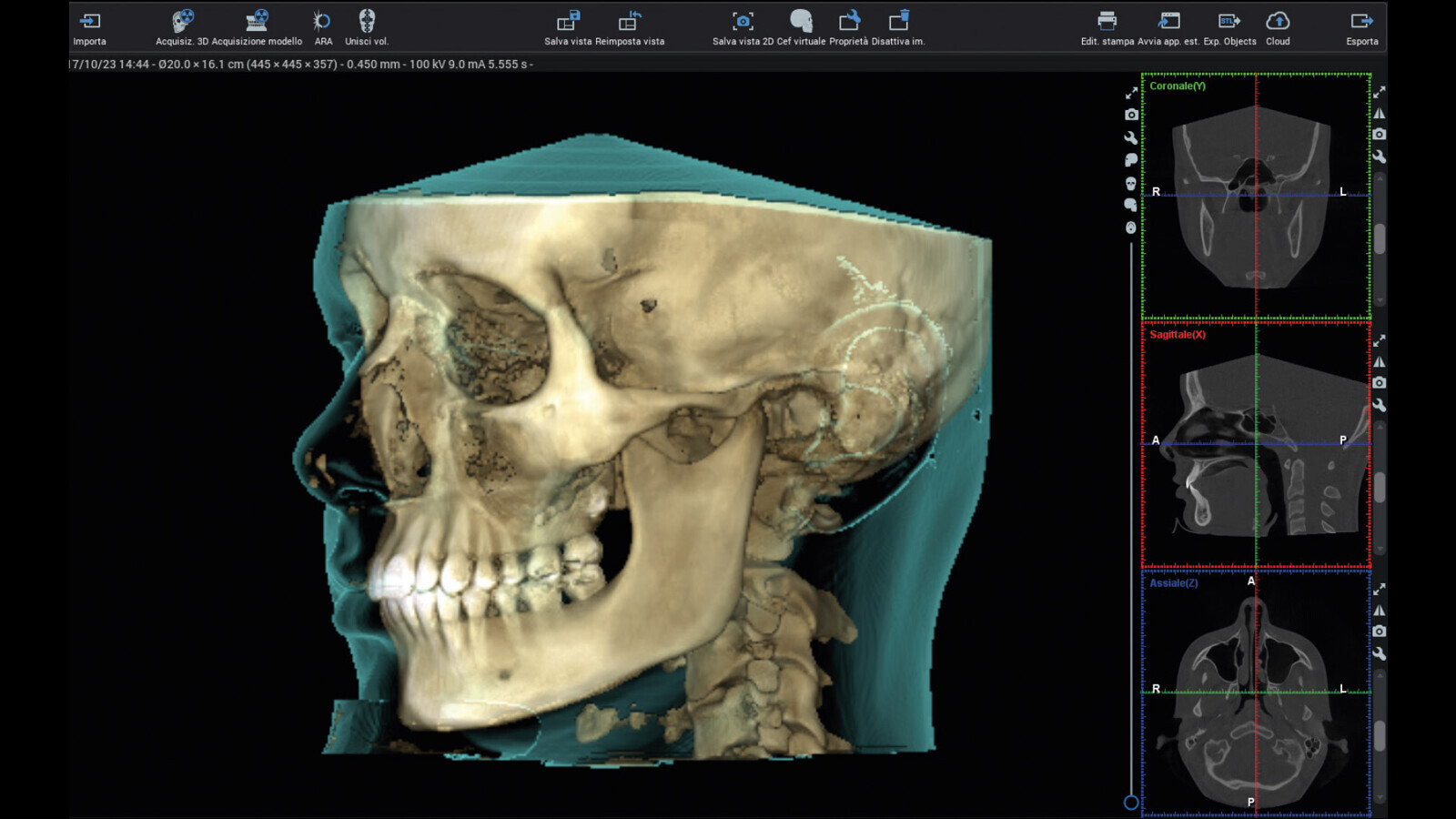Image resolution: width=1456 pixels, height=819 pixels.
Task: Toggle Disattiva im. in toolbar
Action: pyautogui.click(x=898, y=22)
